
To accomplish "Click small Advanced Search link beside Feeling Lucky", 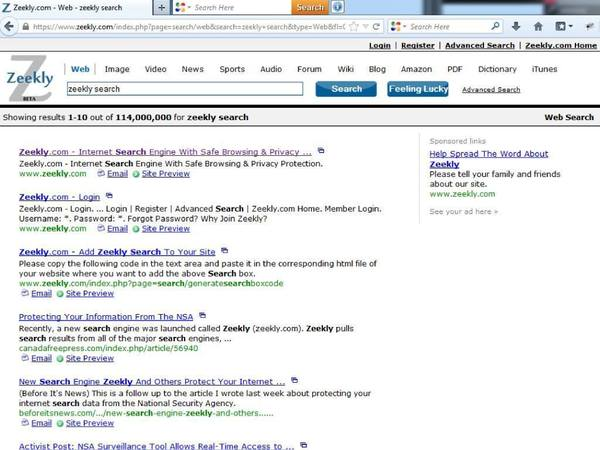I will [491, 90].
